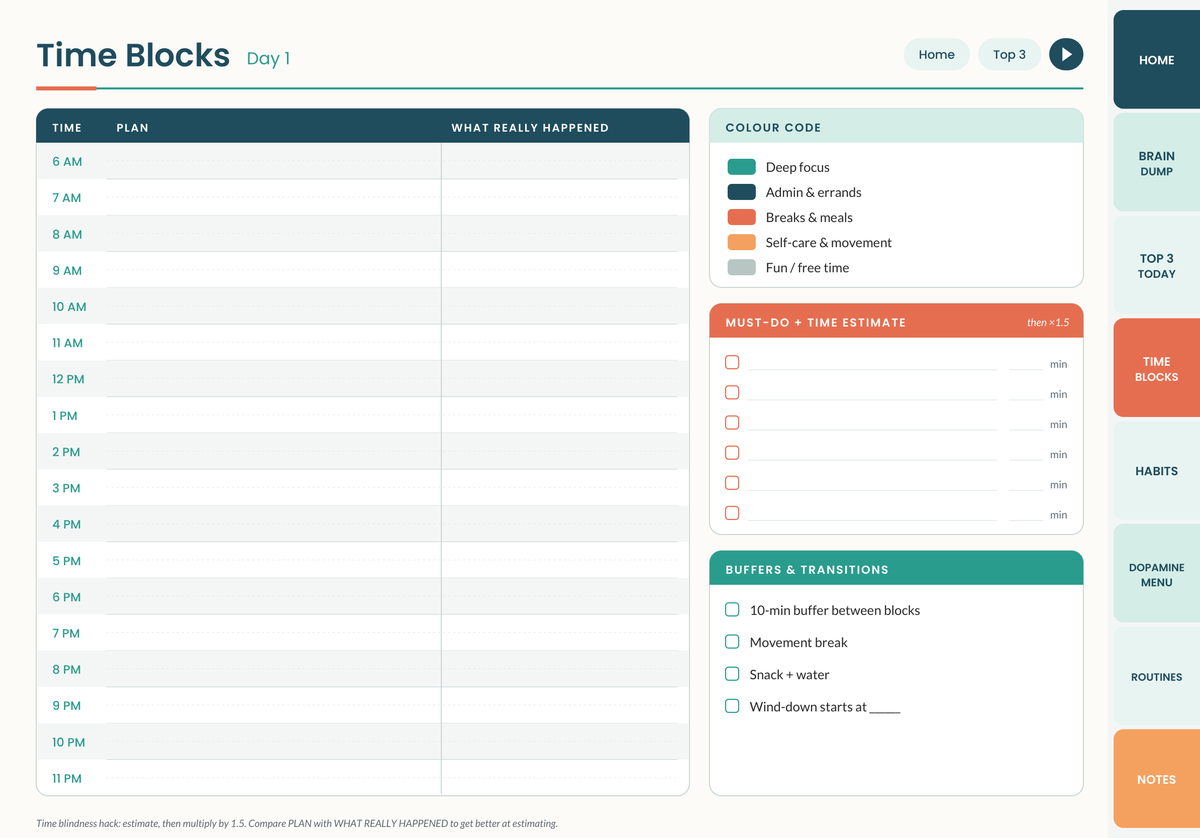Image resolution: width=1200 pixels, height=838 pixels.
Task: Click the first must-do minutes field
Action: 1026,363
